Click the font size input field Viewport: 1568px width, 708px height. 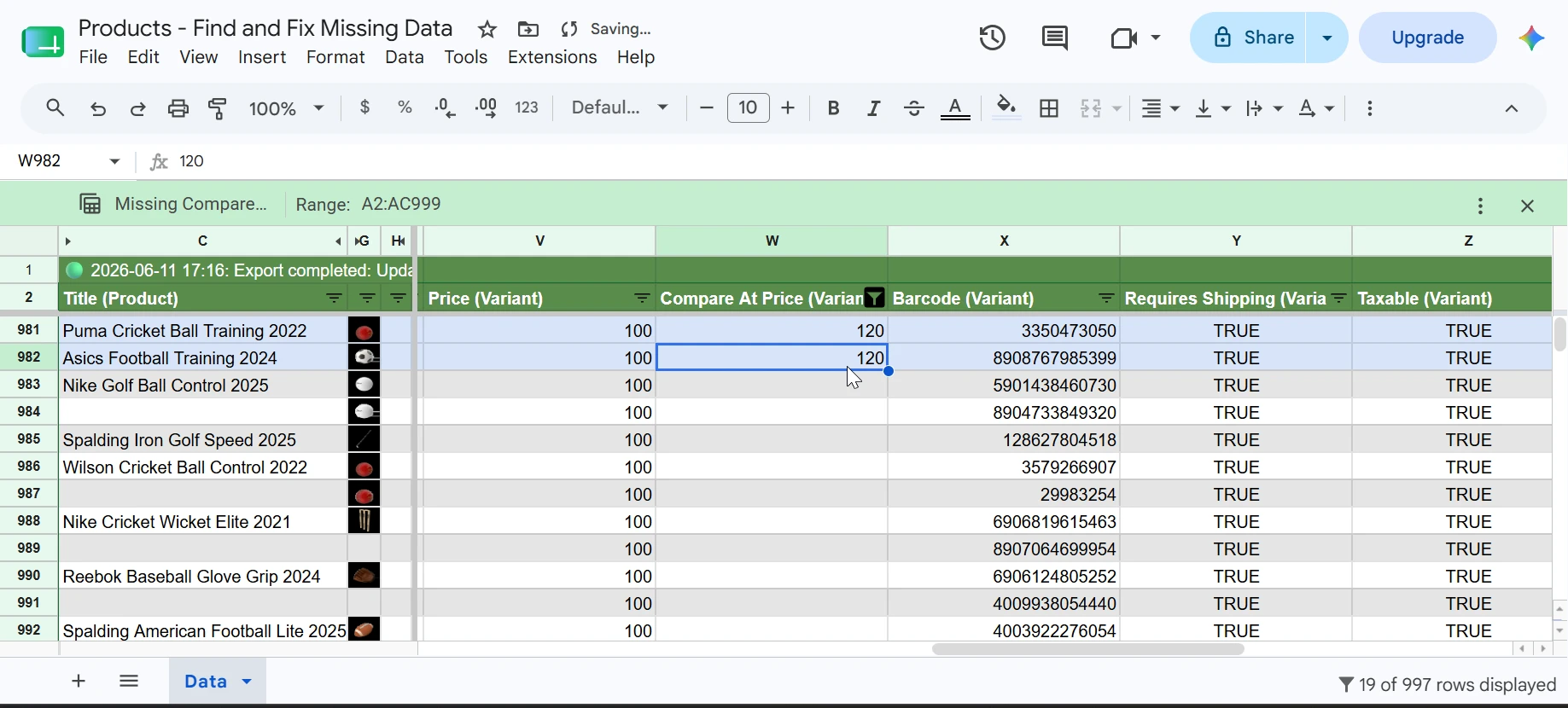click(x=748, y=108)
